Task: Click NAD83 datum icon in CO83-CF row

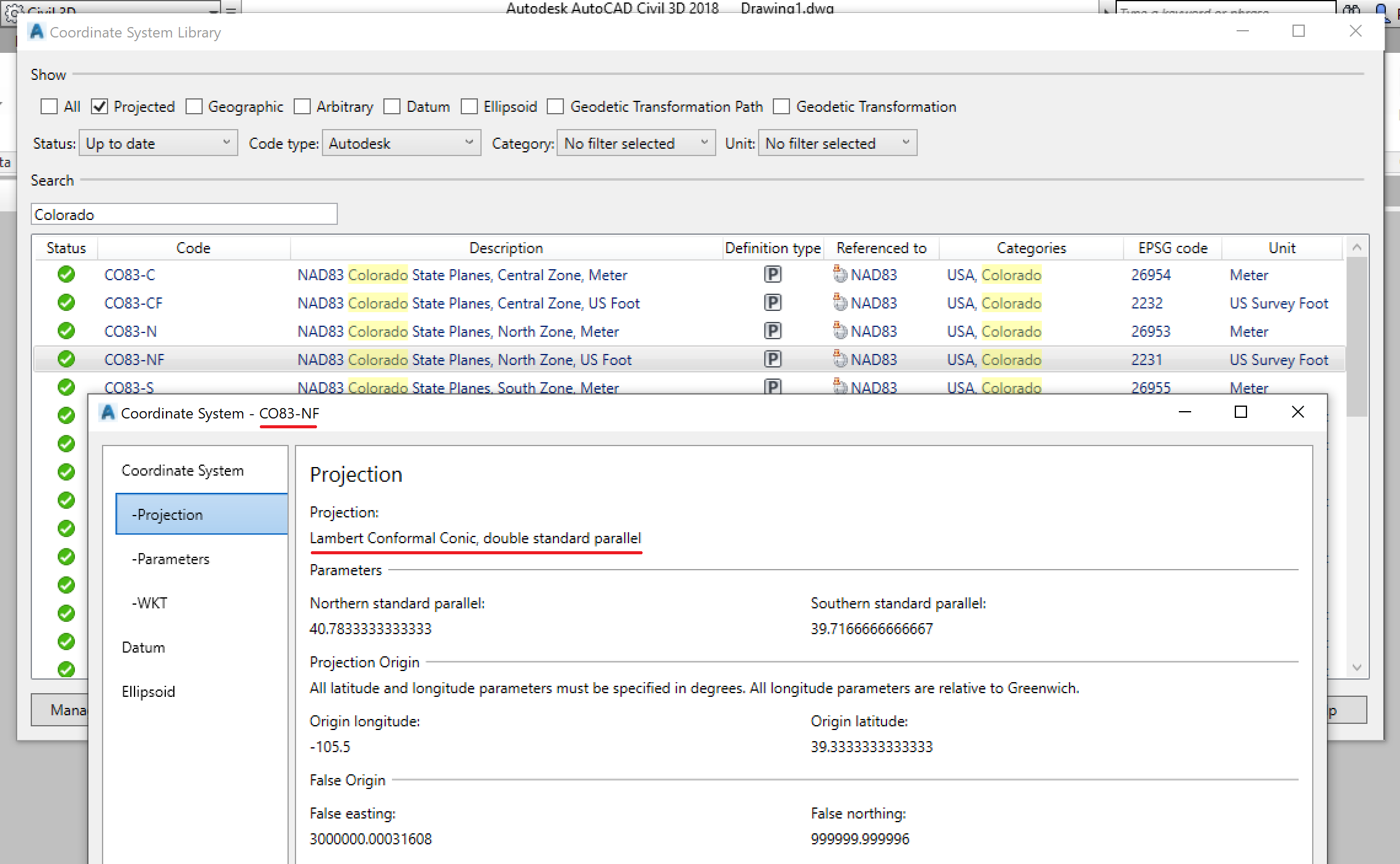Action: point(840,303)
